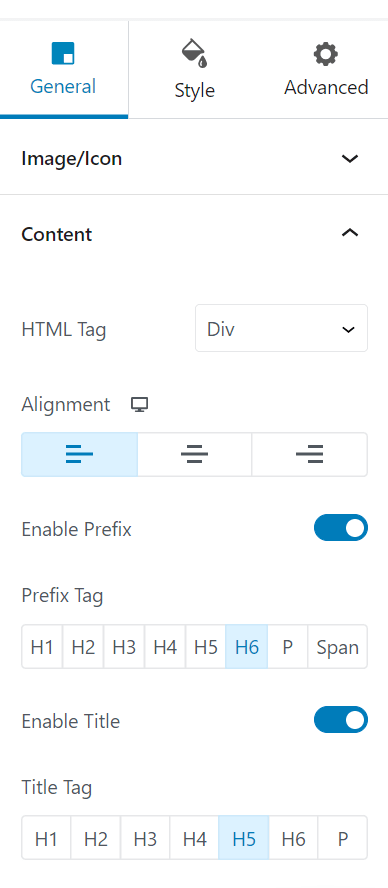This screenshot has height=888, width=388.
Task: Click the desktop responsive icon beside Alignment
Action: [139, 404]
